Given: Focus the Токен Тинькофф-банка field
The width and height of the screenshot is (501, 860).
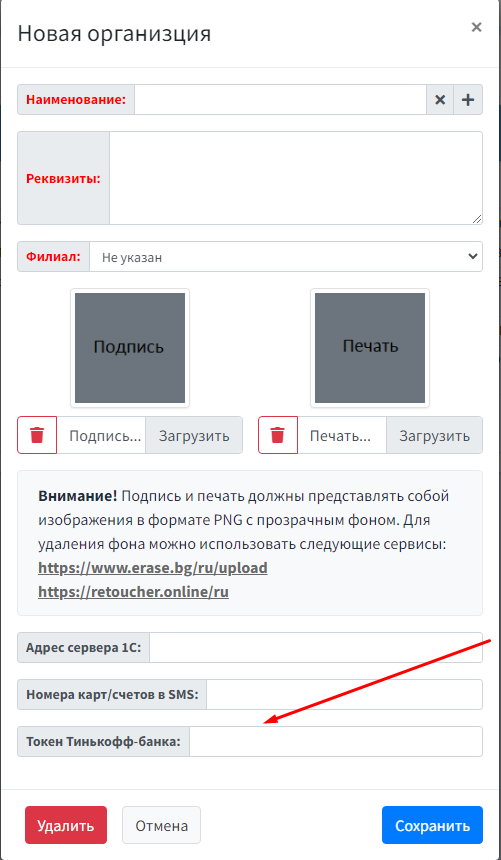Looking at the screenshot, I should click(336, 742).
